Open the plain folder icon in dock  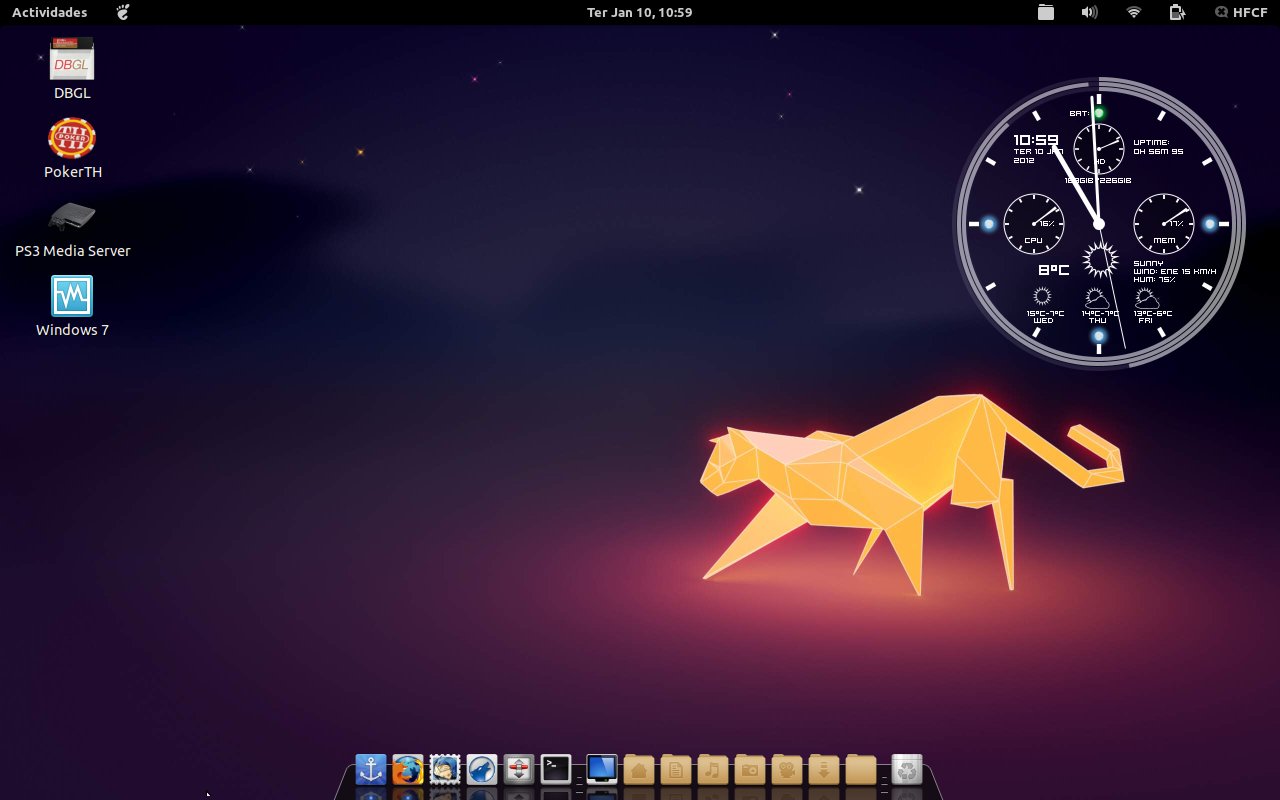(x=861, y=769)
